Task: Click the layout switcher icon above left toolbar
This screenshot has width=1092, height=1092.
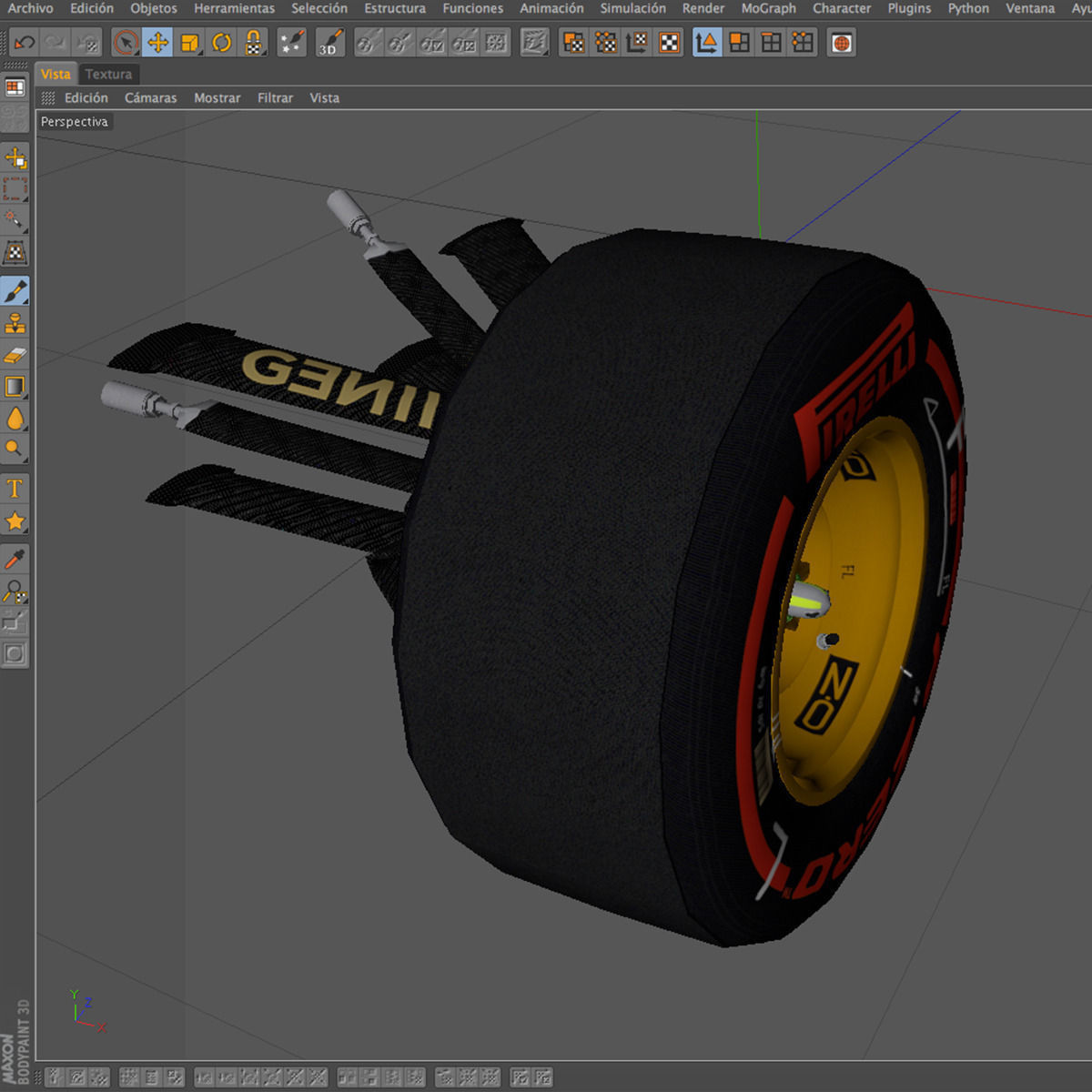Action: coord(15,87)
